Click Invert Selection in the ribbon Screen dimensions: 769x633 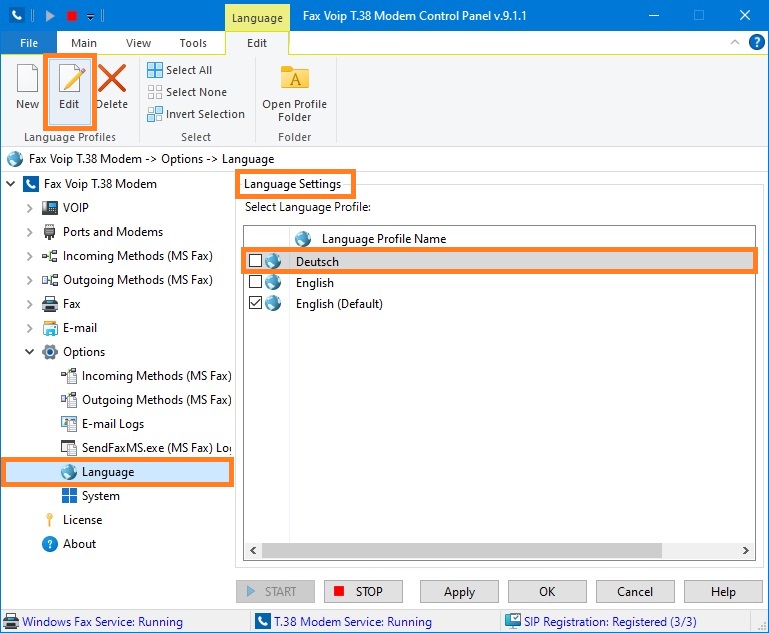coord(196,114)
